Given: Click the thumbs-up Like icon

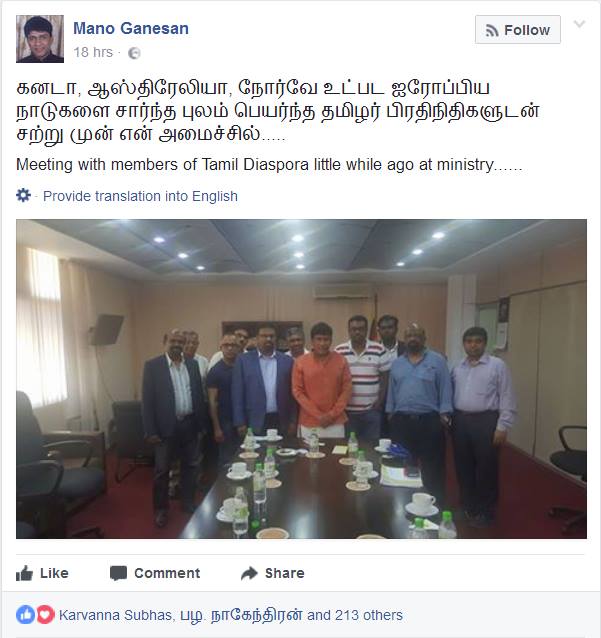Looking at the screenshot, I should click(24, 573).
